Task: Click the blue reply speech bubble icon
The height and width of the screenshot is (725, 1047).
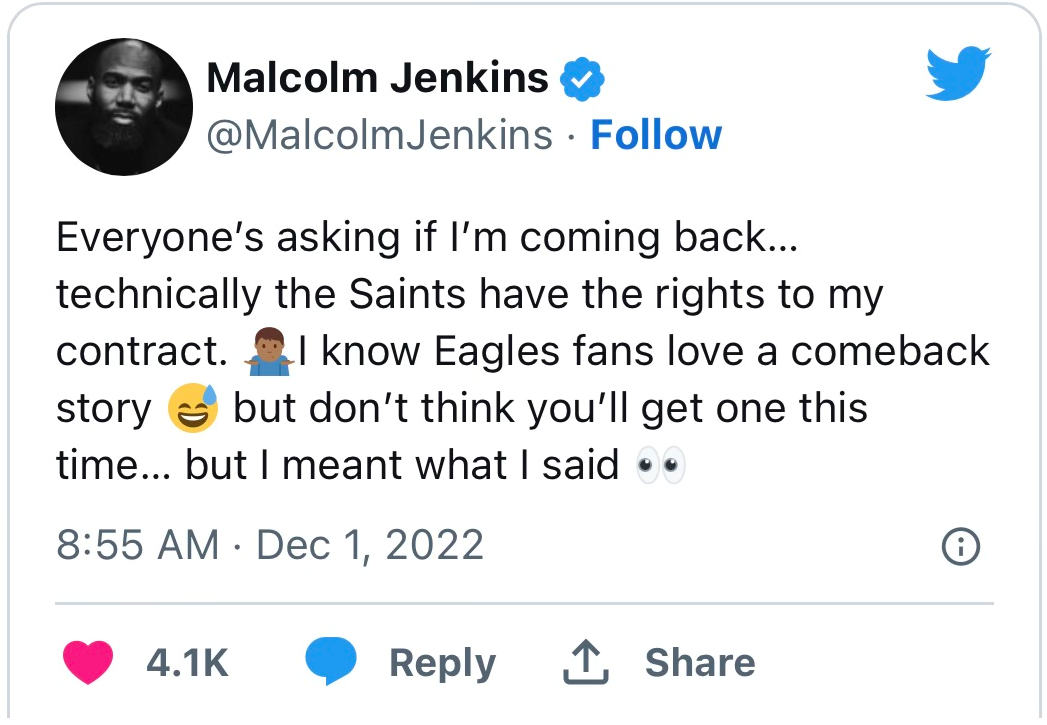Action: (331, 662)
